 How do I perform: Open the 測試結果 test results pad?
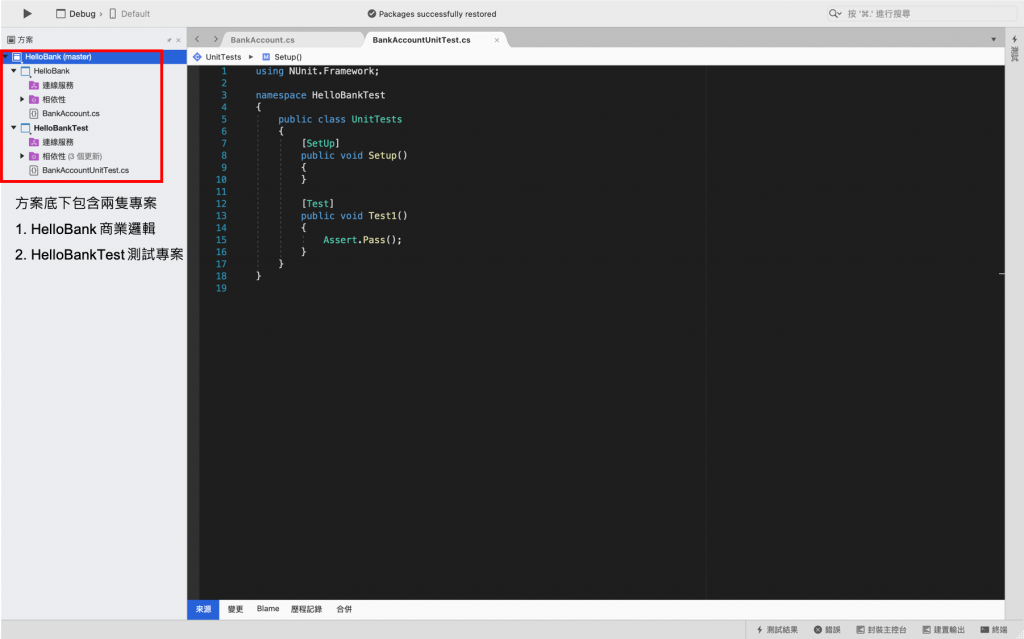777,630
